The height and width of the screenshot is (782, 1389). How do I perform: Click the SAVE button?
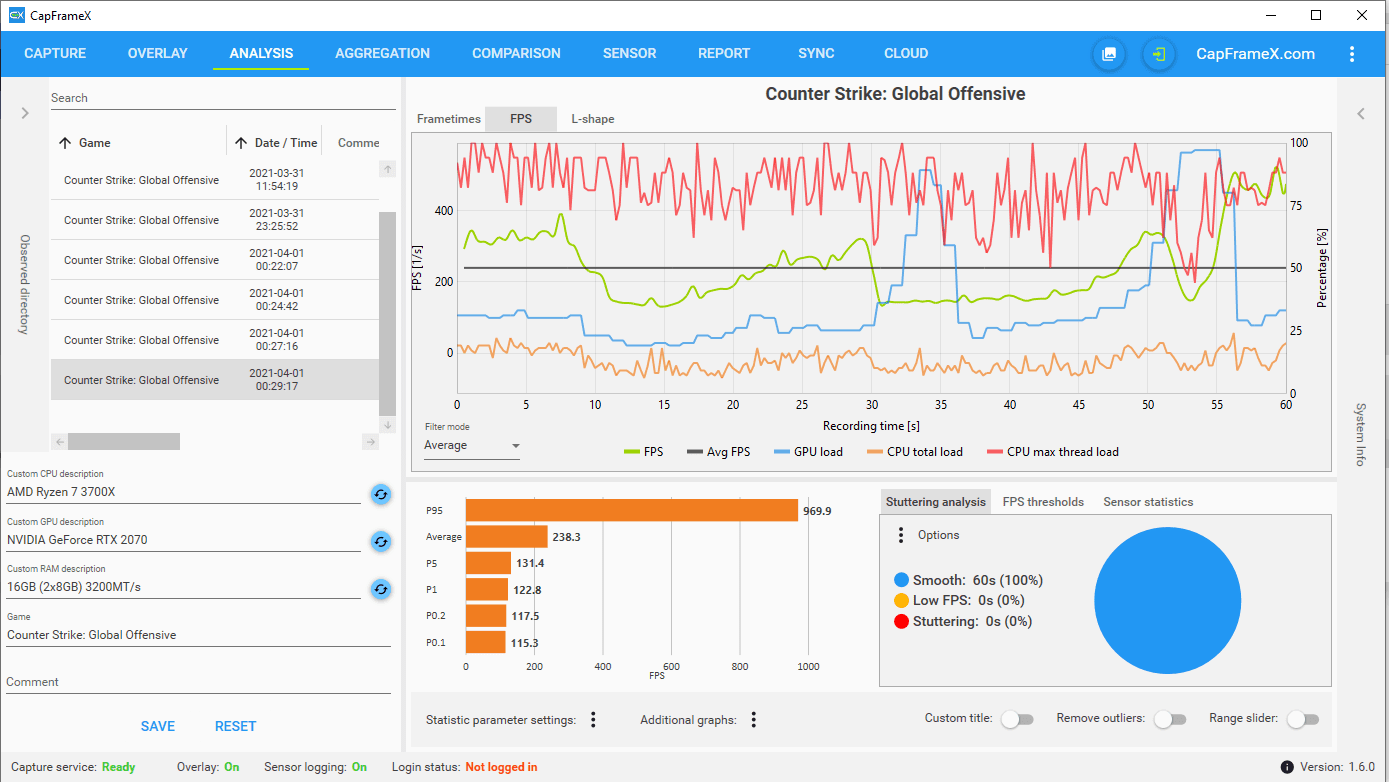click(158, 726)
